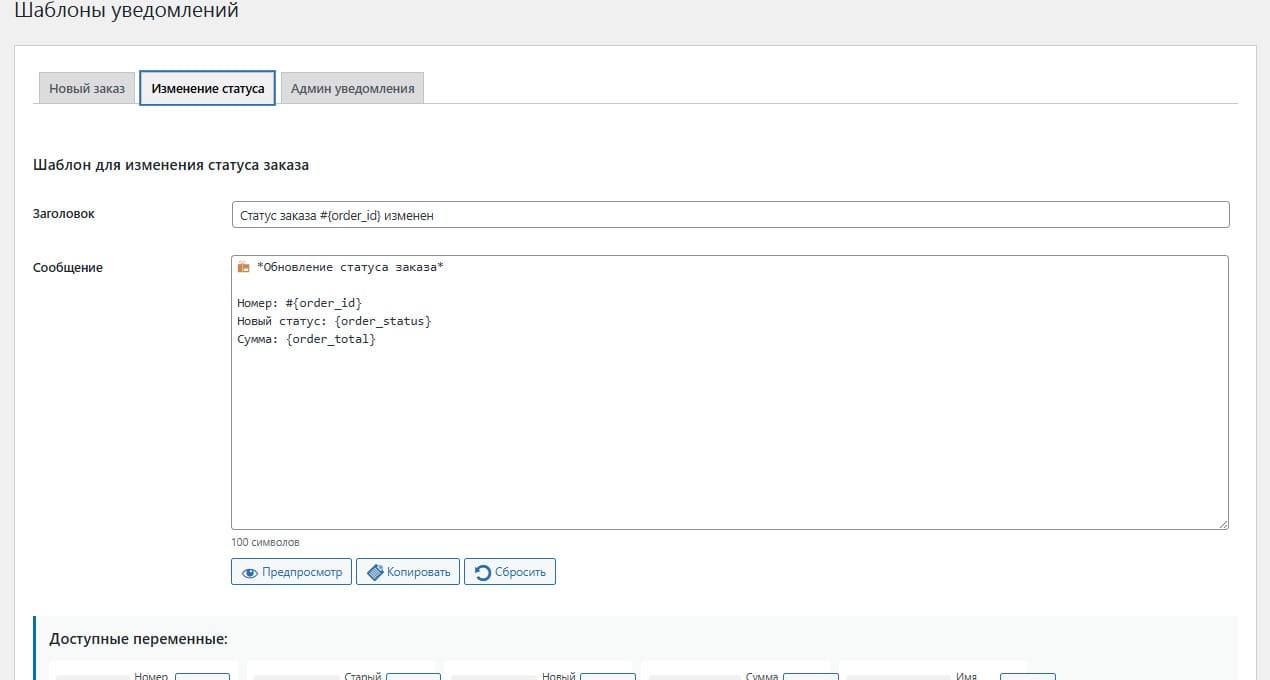Click the Сообщение field label
The width and height of the screenshot is (1270, 680).
point(68,267)
